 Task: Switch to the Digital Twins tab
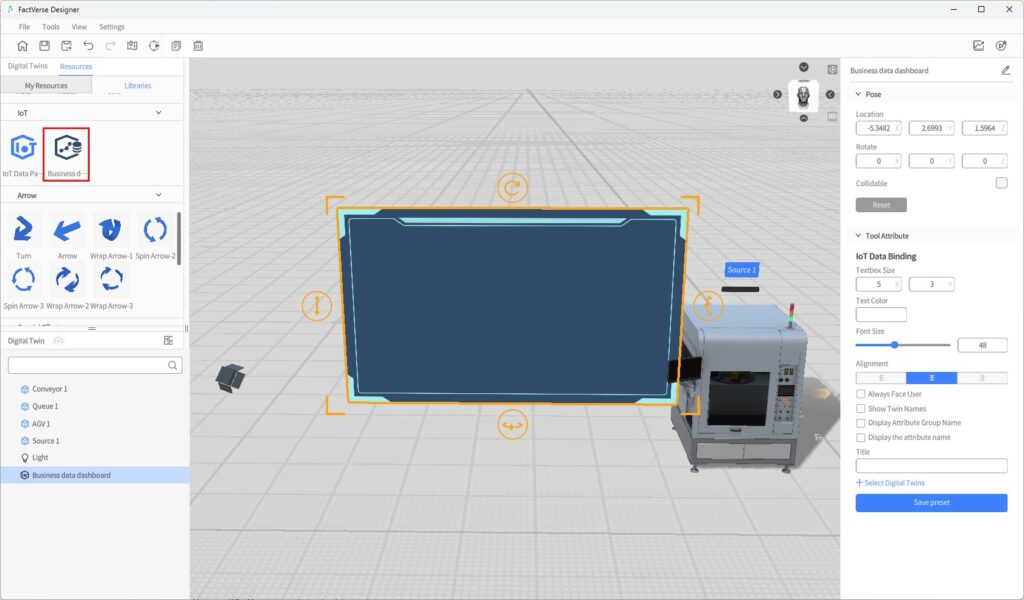(28, 66)
